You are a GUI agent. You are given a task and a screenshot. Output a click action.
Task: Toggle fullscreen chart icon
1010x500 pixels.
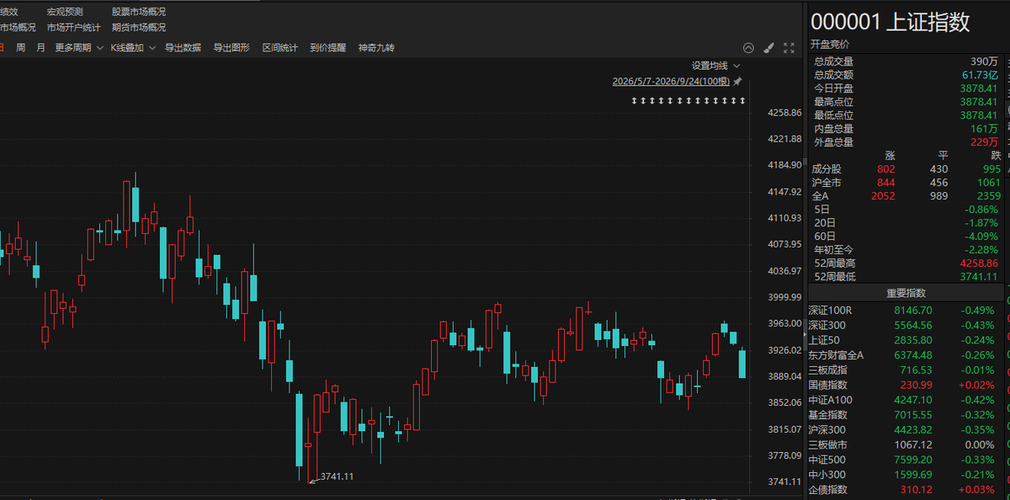(788, 48)
